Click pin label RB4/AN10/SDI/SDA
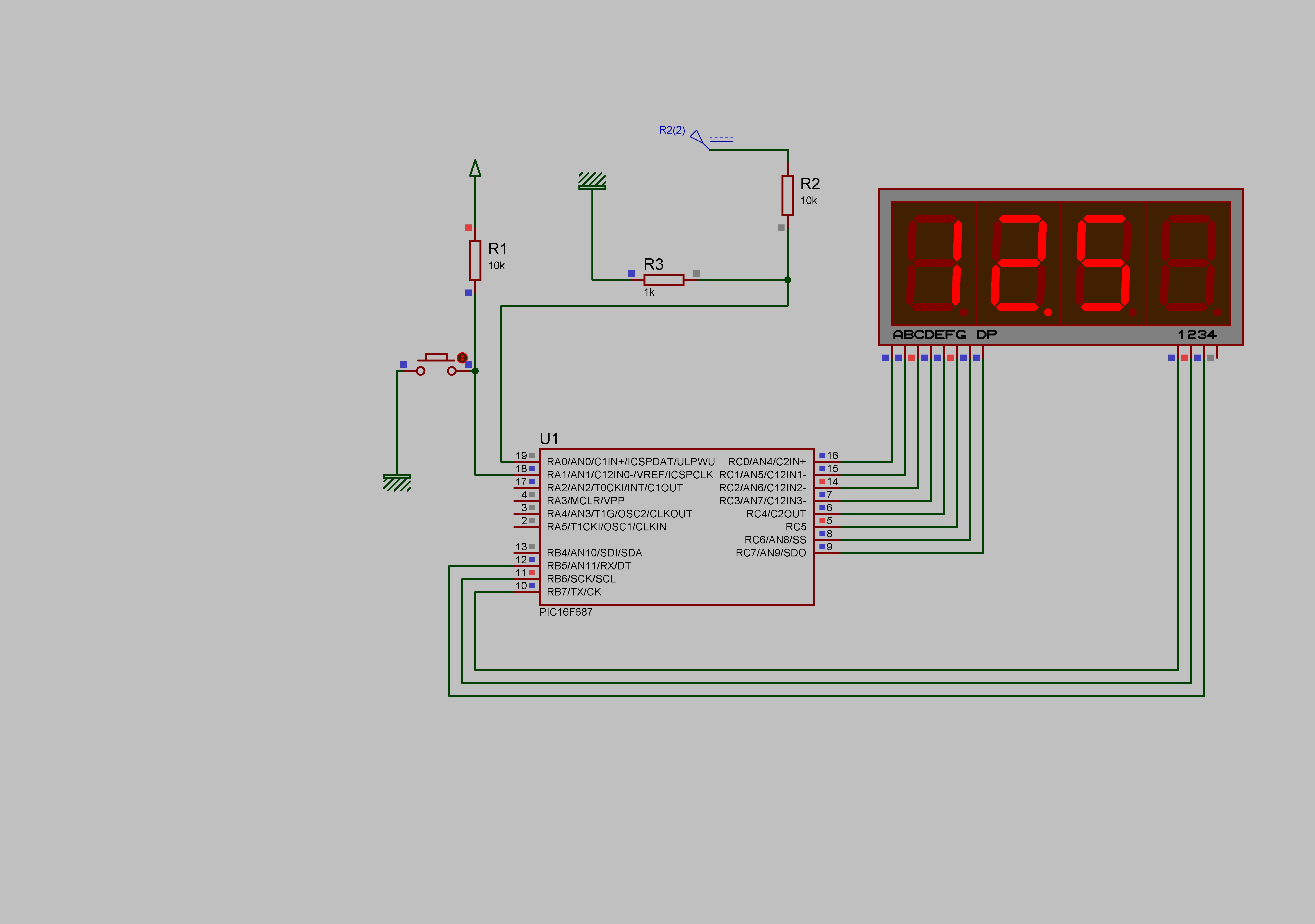 pyautogui.click(x=594, y=553)
